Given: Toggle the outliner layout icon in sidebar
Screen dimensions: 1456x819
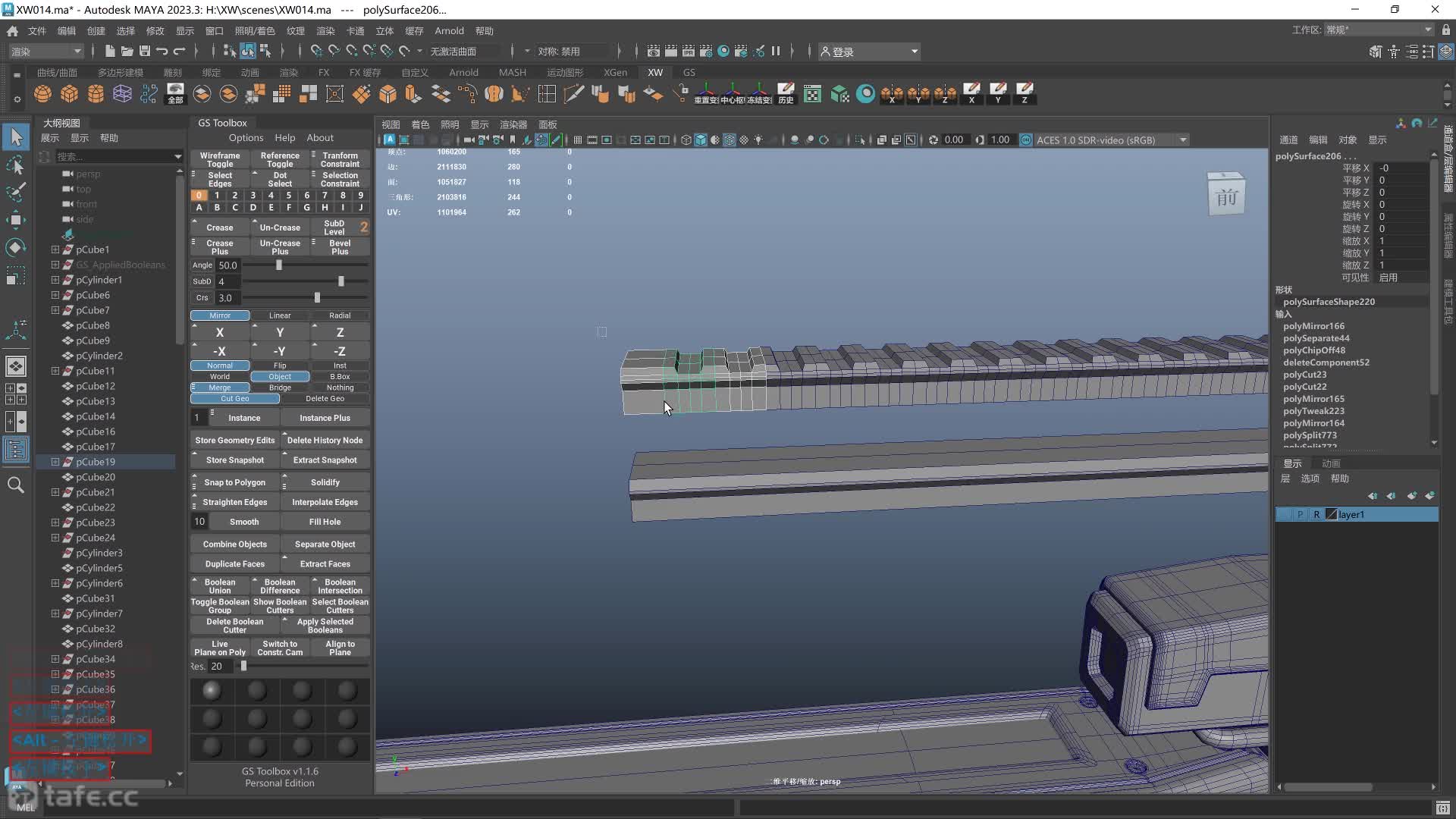Looking at the screenshot, I should click(x=16, y=450).
